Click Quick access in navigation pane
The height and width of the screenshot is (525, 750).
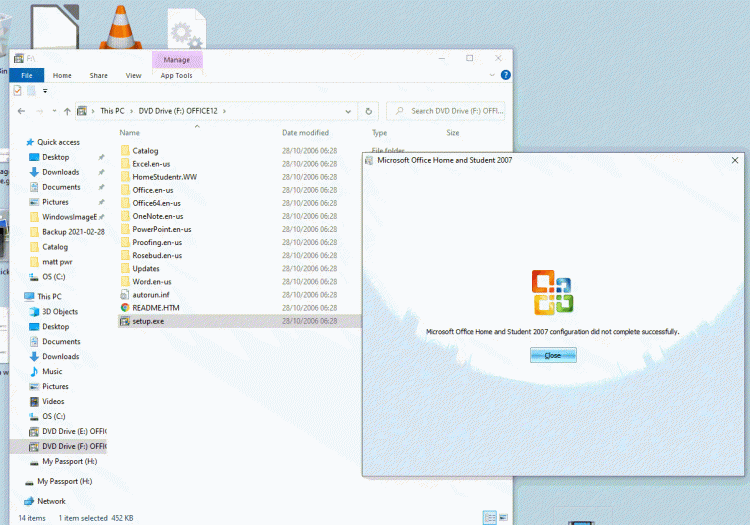tap(58, 142)
